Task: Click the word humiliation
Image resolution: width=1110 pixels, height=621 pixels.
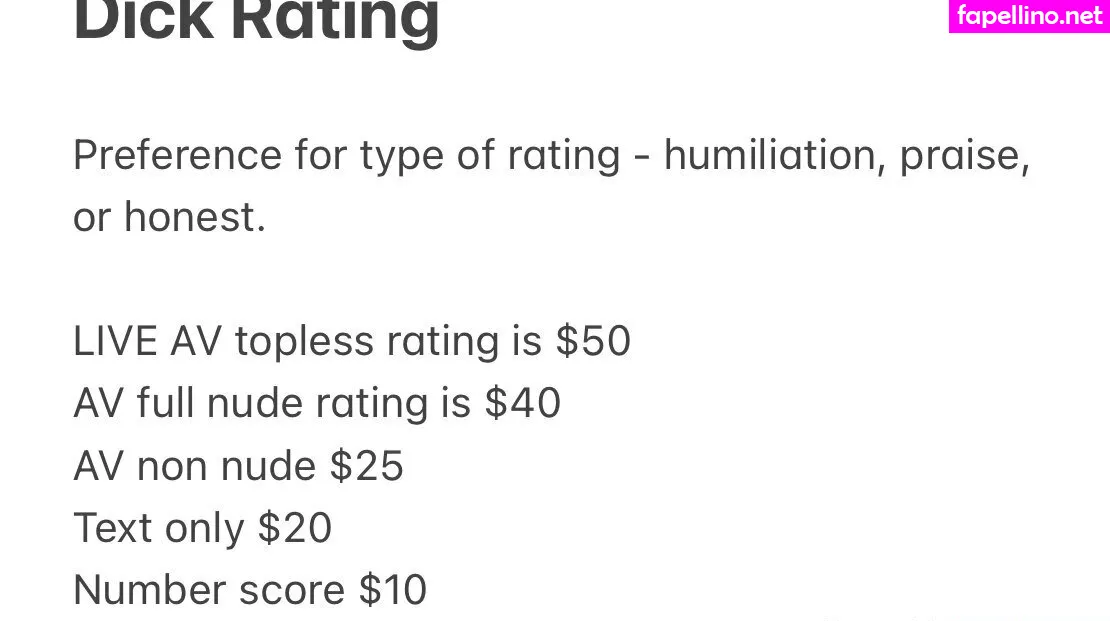Action: click(771, 156)
